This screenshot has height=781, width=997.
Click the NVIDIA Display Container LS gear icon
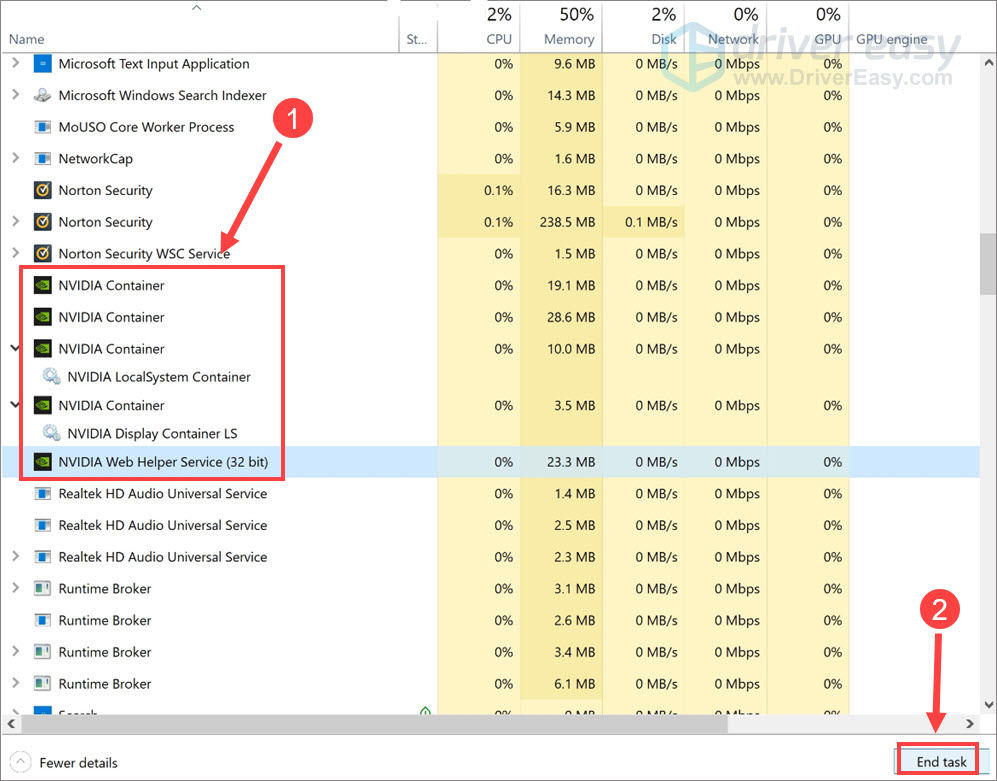click(x=51, y=434)
